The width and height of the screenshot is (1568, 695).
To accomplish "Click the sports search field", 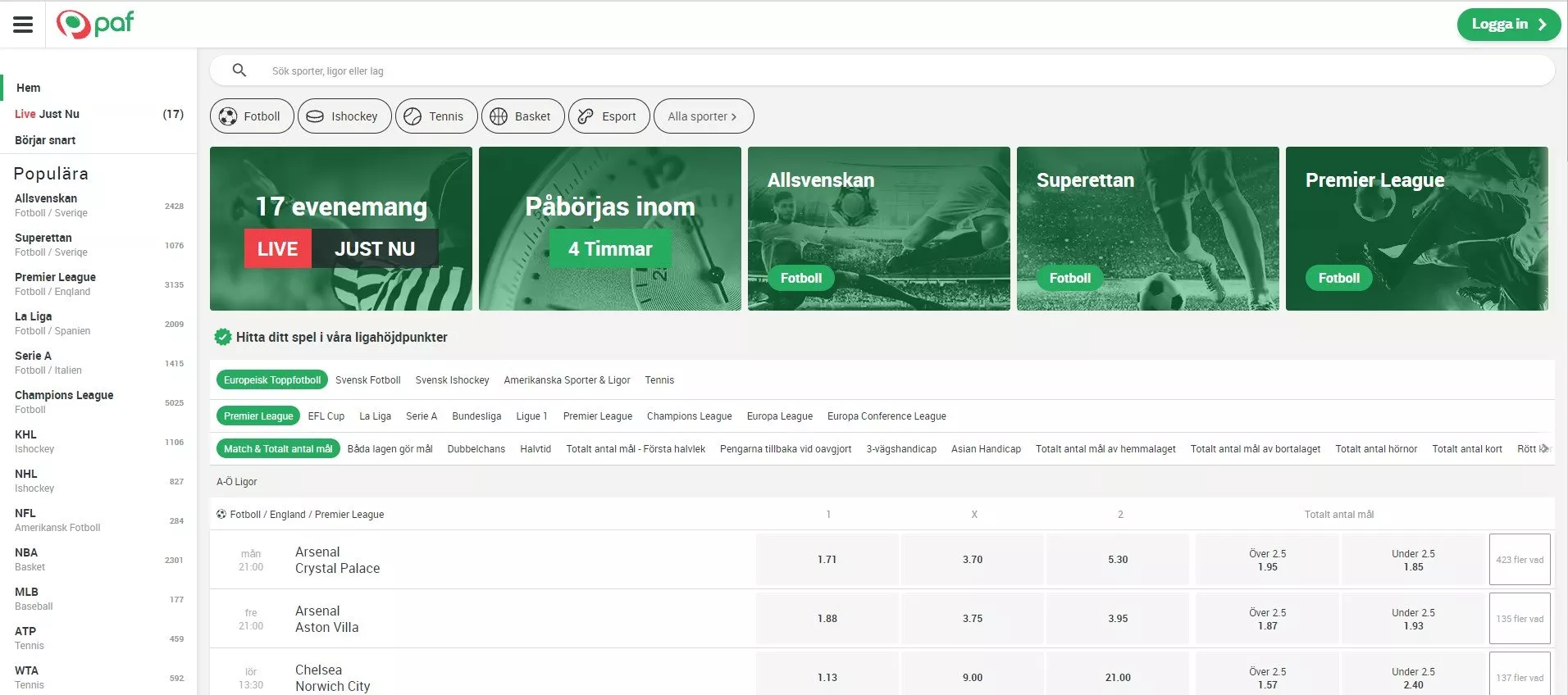I will coord(882,70).
